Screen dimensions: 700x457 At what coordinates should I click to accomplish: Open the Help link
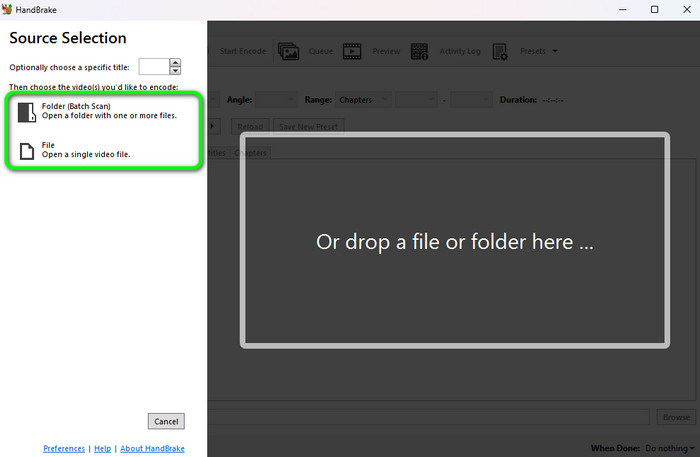102,449
